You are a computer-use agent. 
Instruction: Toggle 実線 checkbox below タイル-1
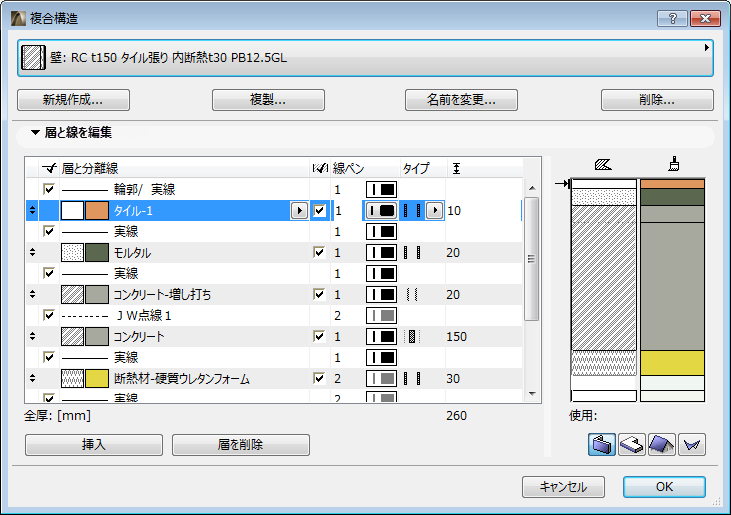[x=48, y=231]
